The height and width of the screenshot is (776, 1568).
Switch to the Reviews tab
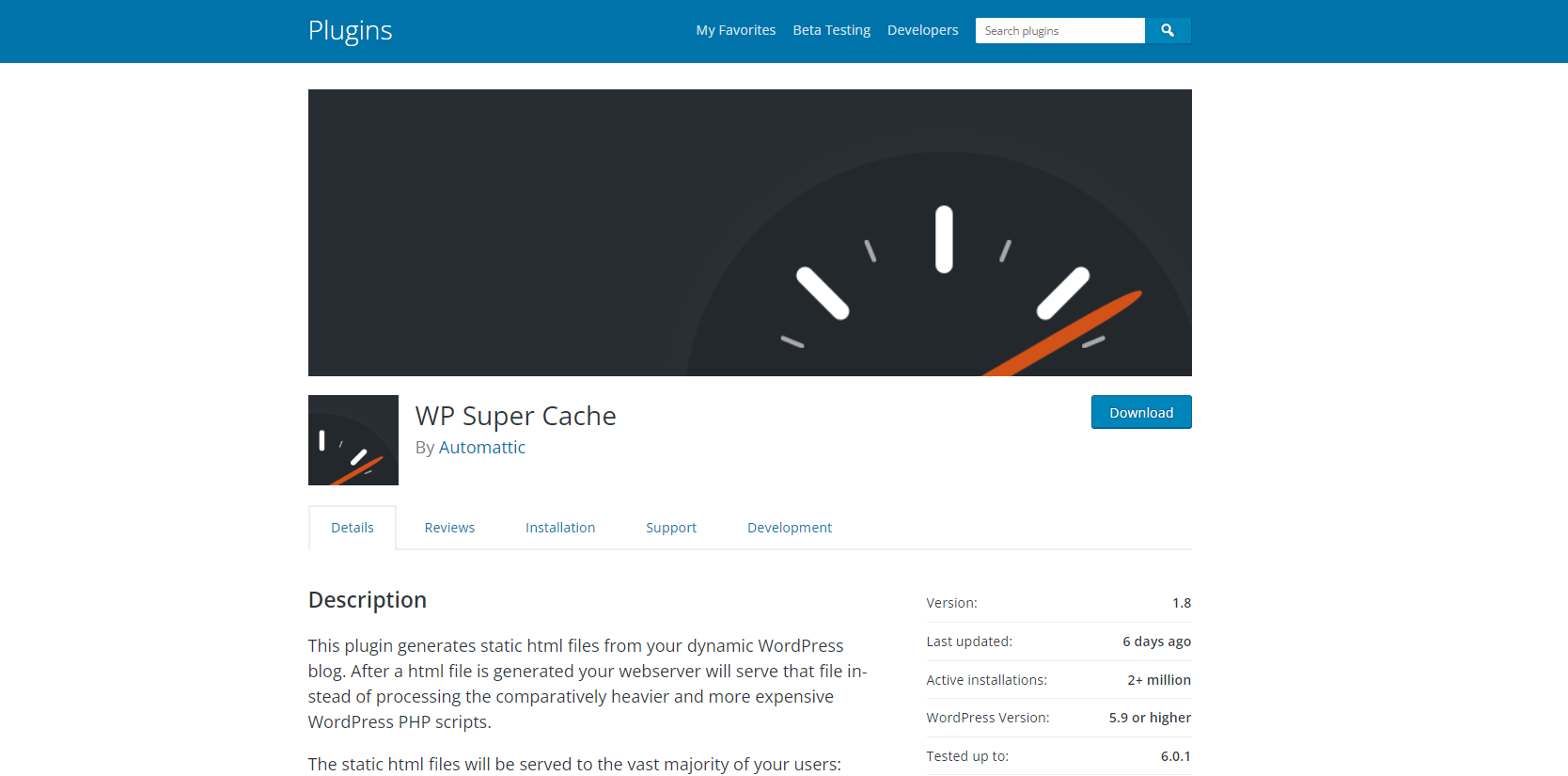click(x=449, y=528)
